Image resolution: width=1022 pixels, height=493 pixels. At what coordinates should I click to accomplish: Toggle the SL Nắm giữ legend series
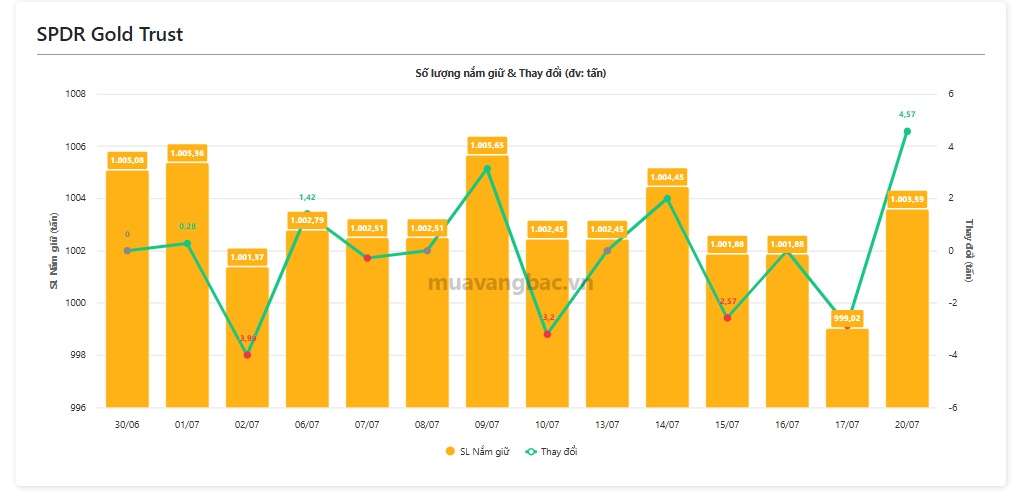(x=477, y=451)
